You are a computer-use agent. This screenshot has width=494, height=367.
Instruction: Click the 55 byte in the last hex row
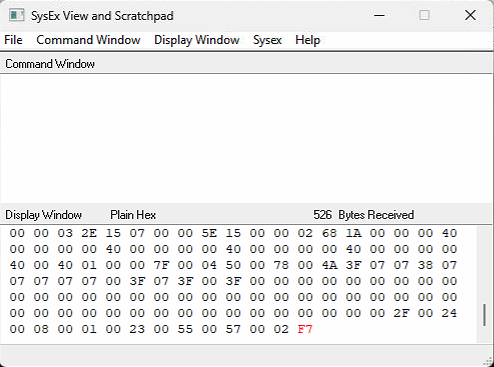(185, 329)
